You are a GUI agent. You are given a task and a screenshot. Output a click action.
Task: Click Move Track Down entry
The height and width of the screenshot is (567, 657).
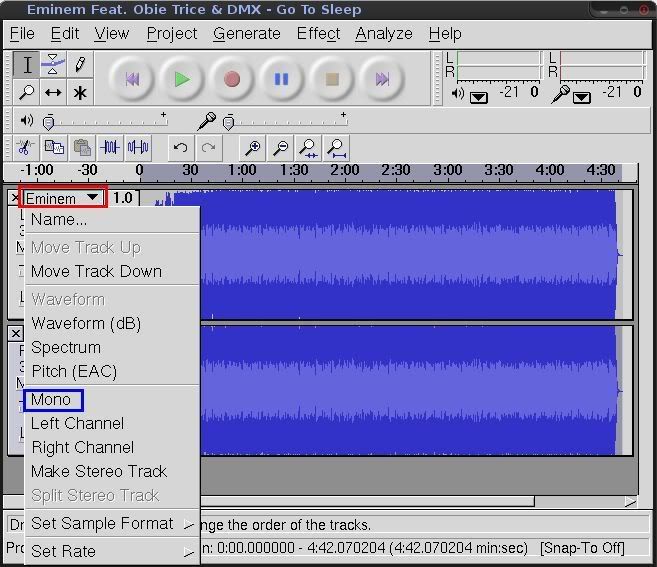96,271
